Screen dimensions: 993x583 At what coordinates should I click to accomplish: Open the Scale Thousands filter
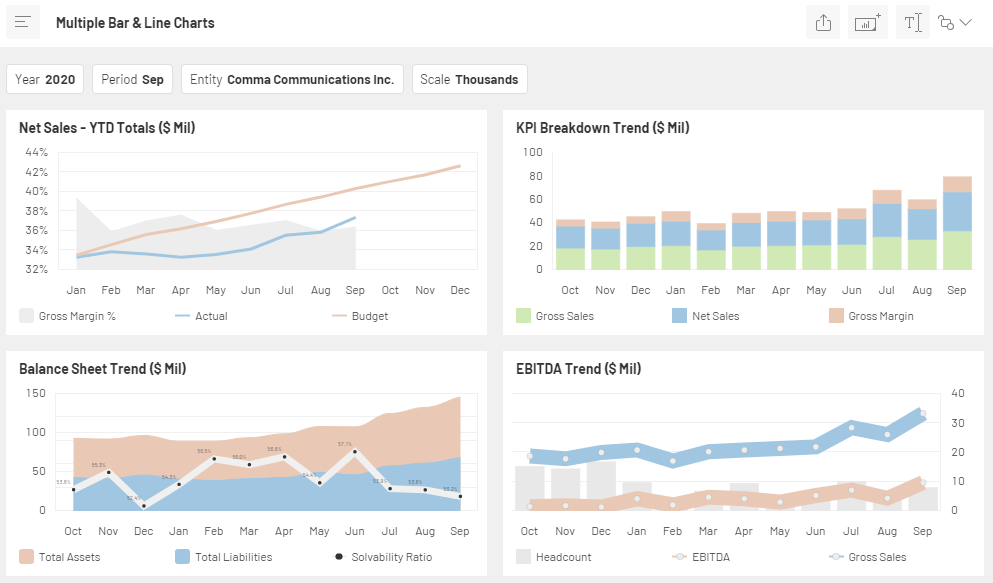(x=469, y=79)
